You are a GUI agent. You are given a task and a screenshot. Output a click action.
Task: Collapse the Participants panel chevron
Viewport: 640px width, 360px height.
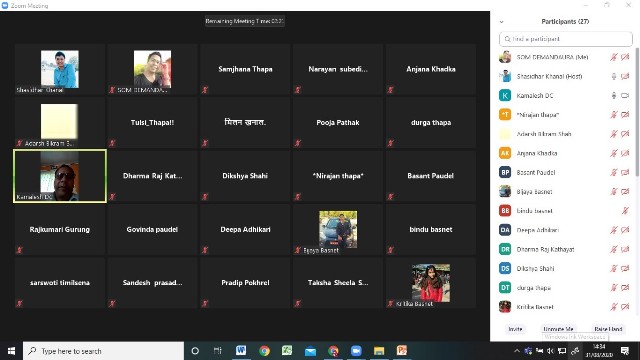[x=502, y=22]
